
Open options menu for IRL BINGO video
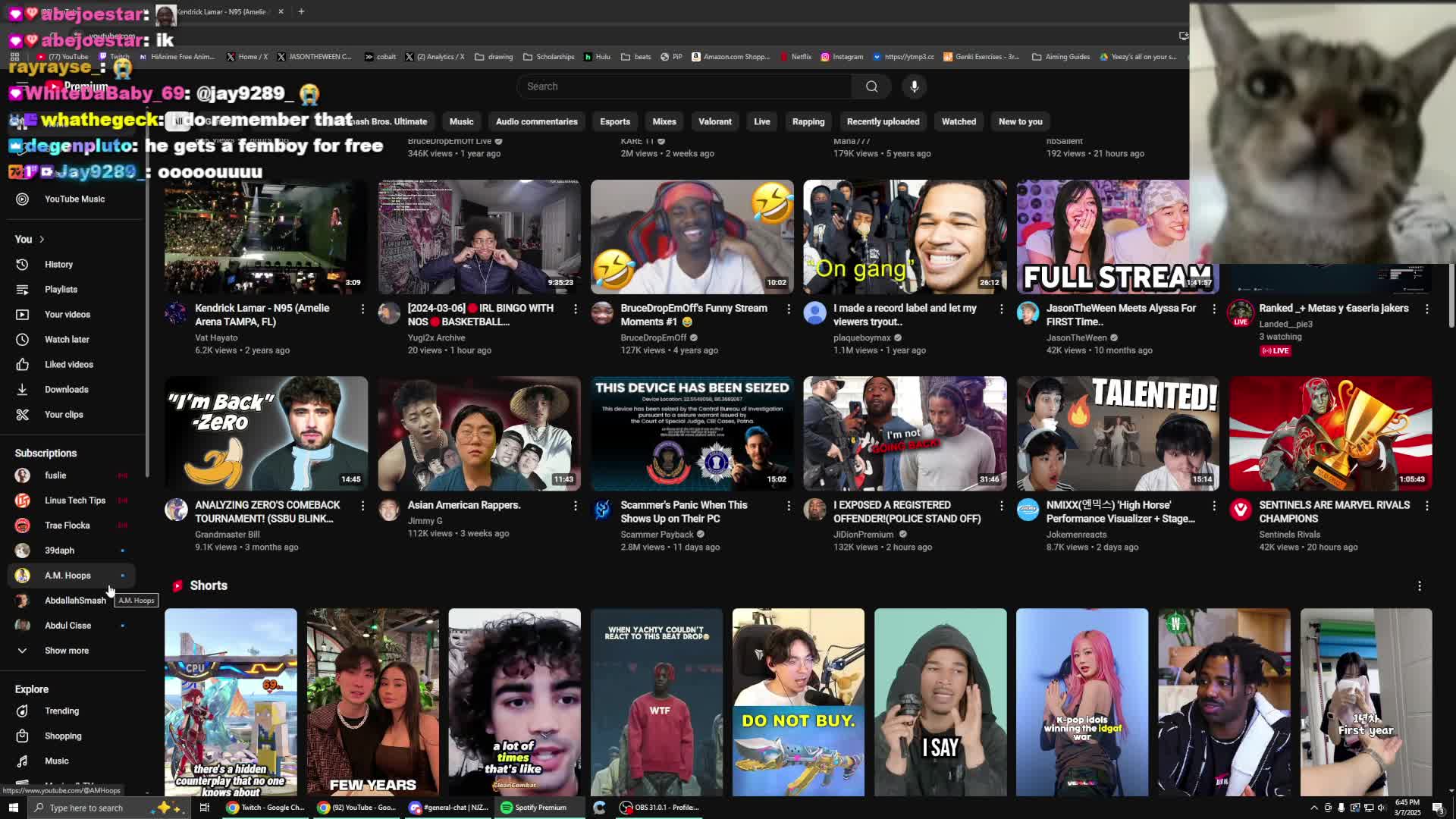576,309
